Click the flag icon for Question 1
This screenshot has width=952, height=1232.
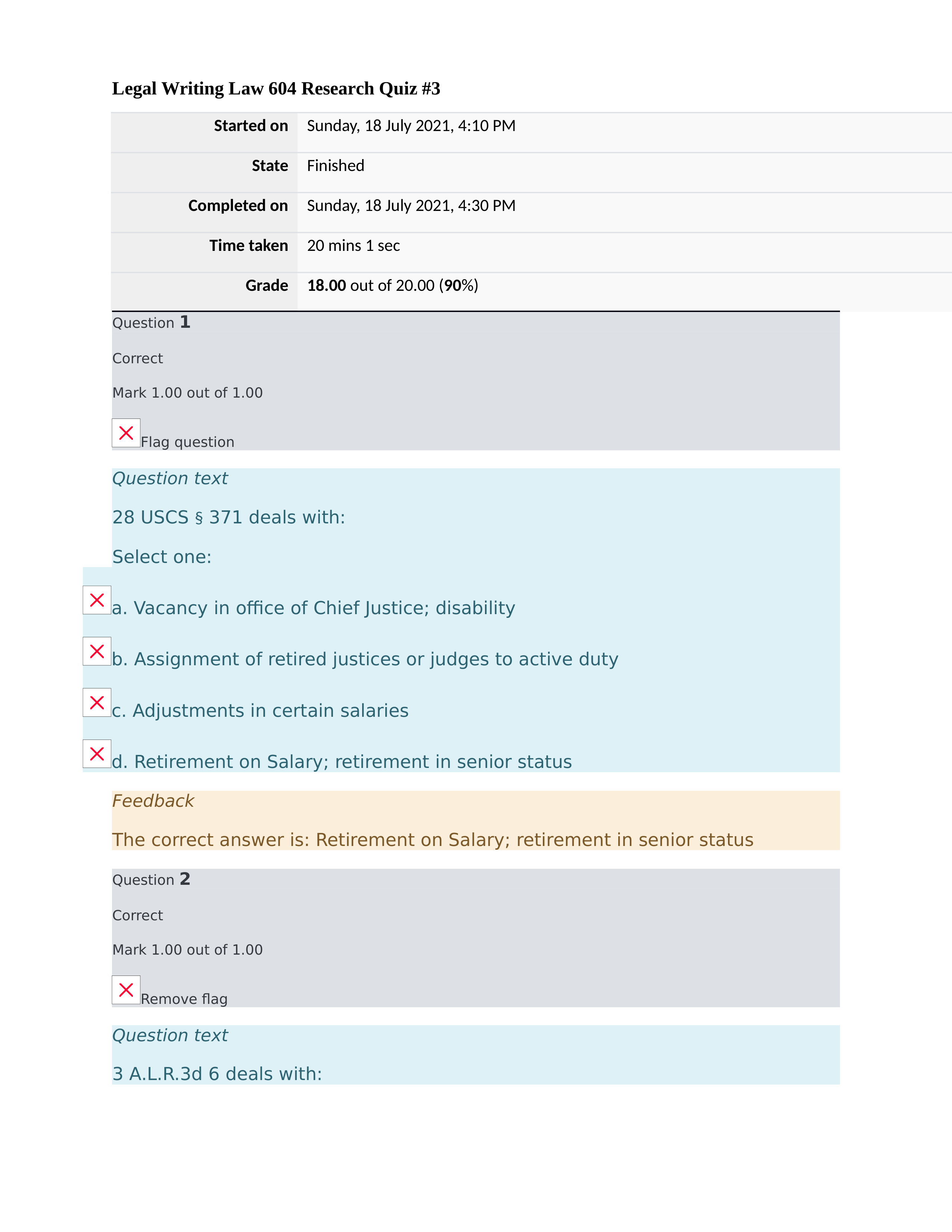coord(126,433)
